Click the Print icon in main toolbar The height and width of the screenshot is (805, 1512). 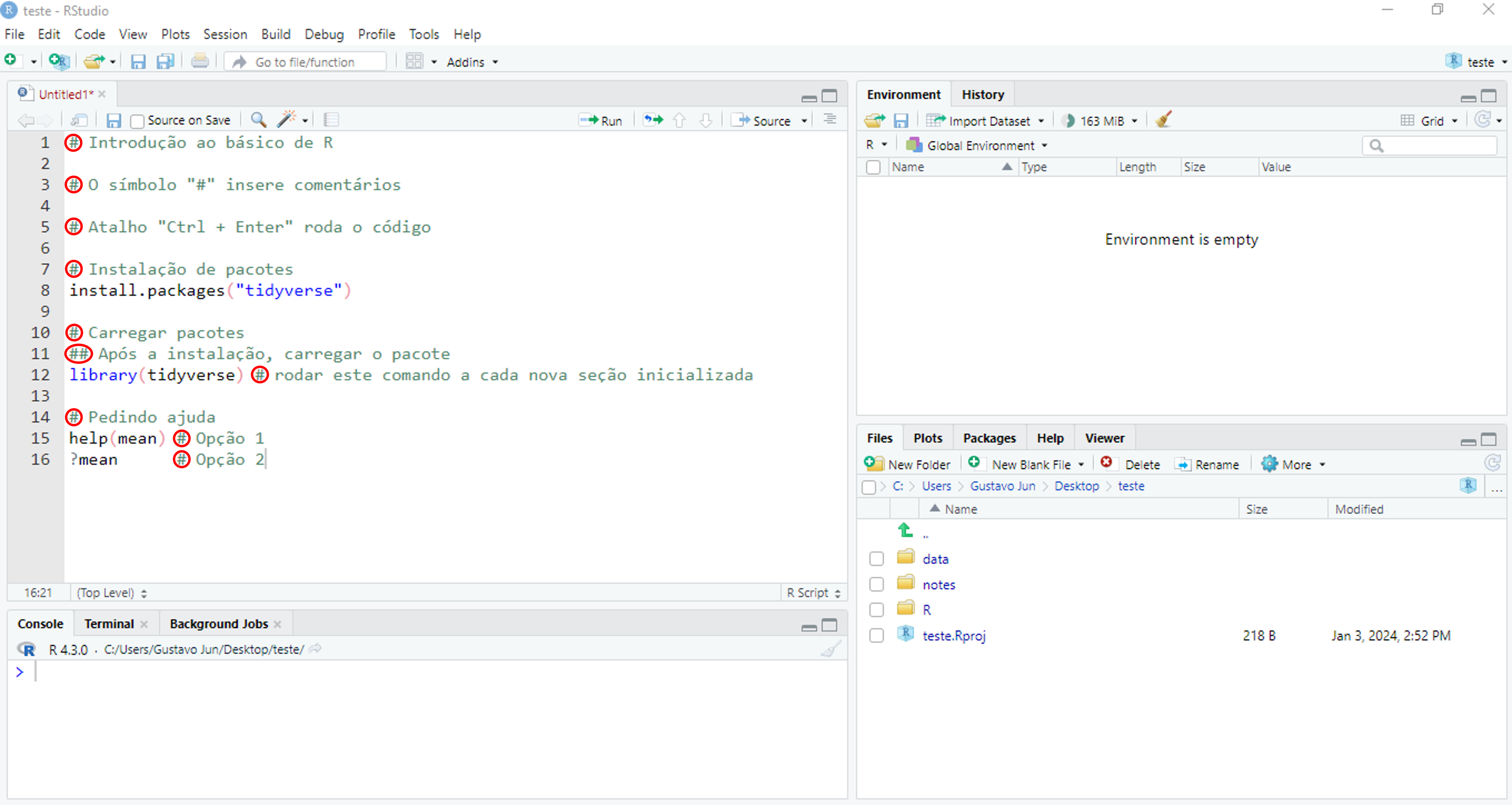click(x=200, y=61)
